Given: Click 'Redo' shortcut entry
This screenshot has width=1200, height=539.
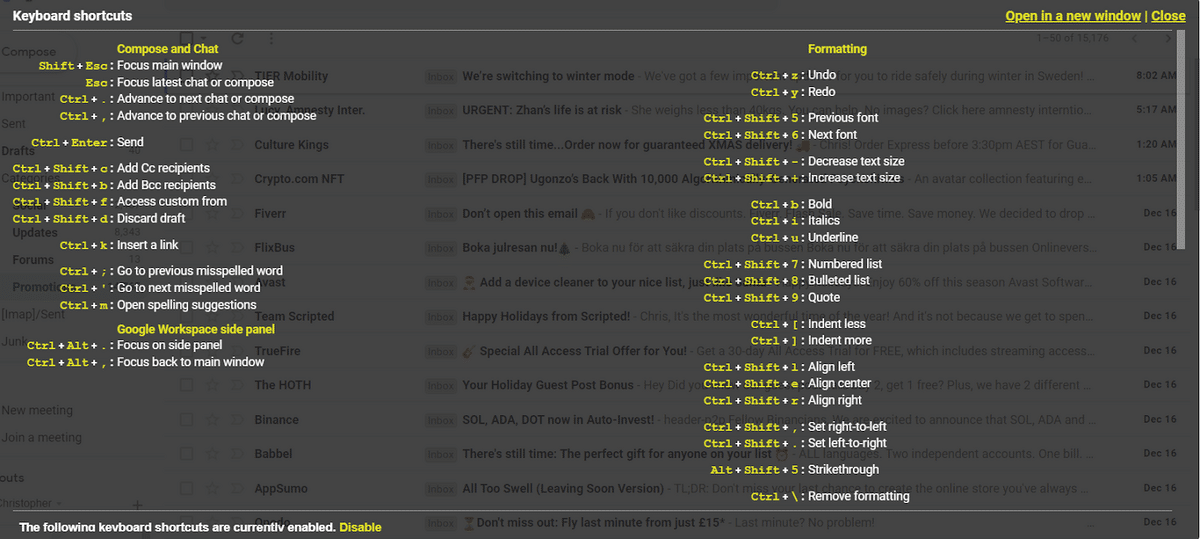Looking at the screenshot, I should click(x=821, y=92).
